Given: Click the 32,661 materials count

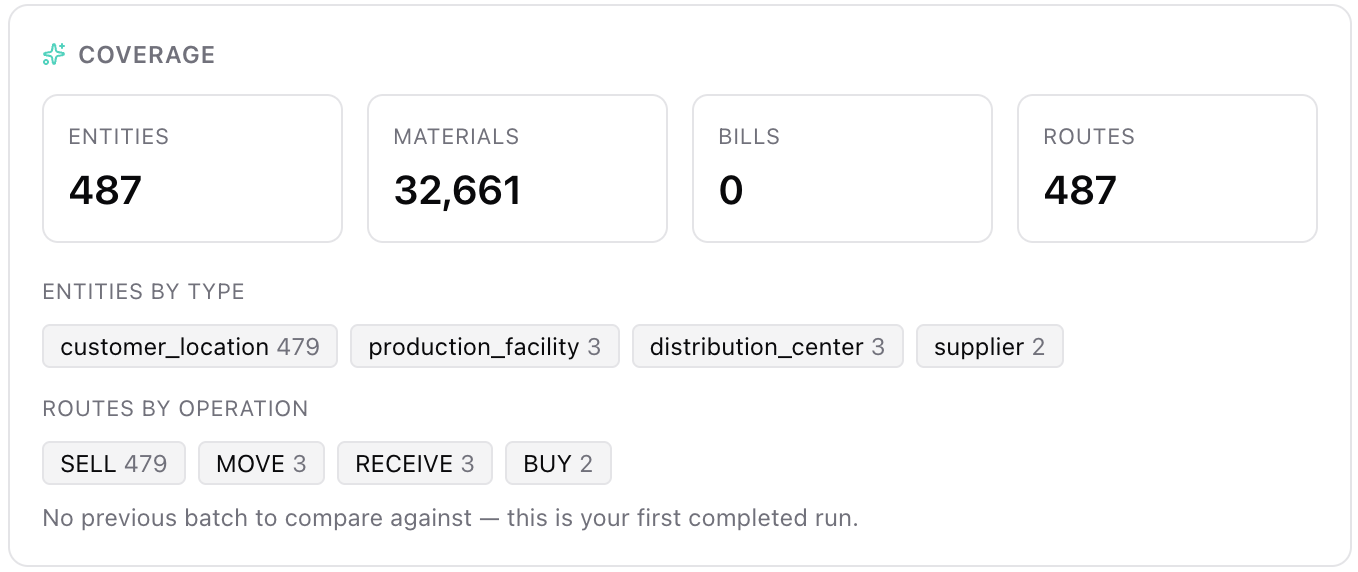Looking at the screenshot, I should click(x=457, y=190).
